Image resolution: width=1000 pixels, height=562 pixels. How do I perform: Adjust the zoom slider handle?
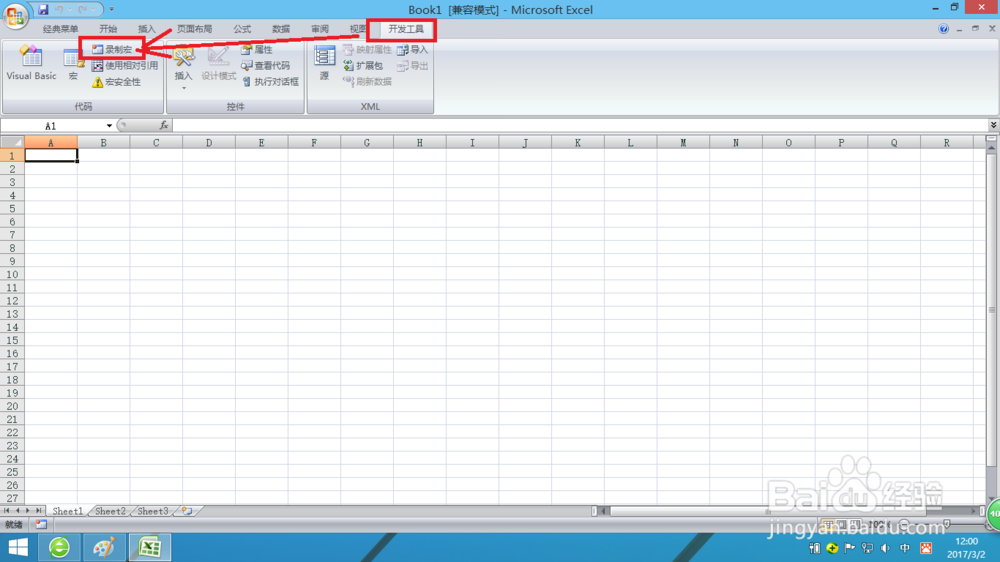pos(946,524)
